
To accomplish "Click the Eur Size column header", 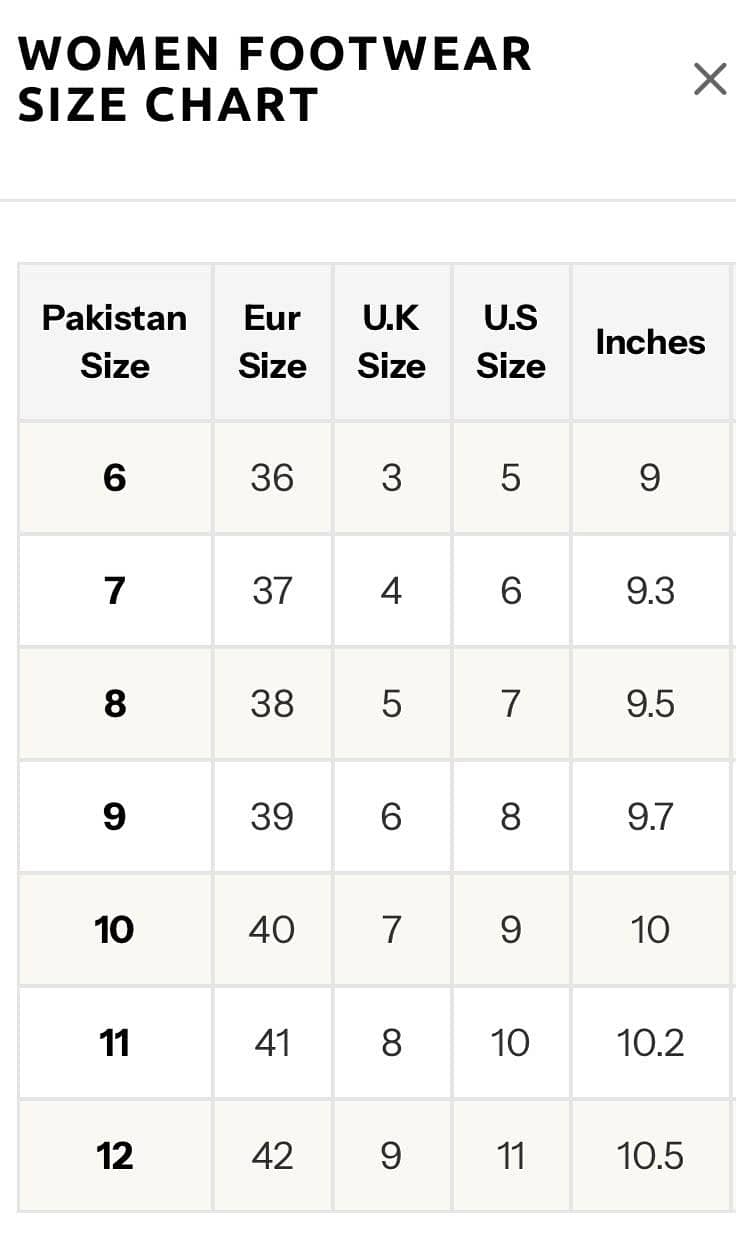I will click(x=272, y=342).
